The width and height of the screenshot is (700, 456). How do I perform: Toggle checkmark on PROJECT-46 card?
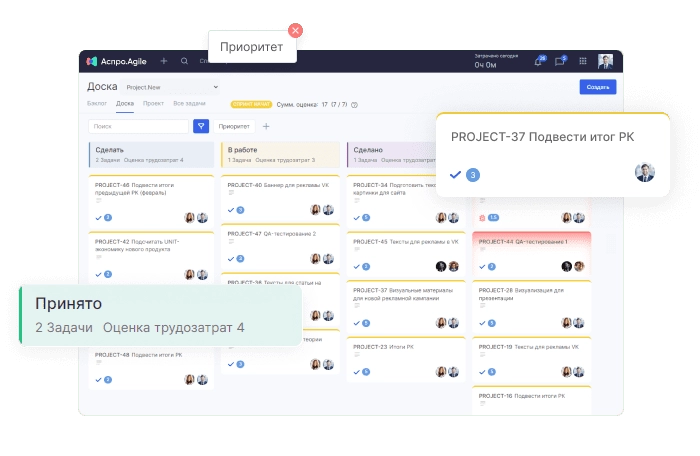[x=98, y=217]
